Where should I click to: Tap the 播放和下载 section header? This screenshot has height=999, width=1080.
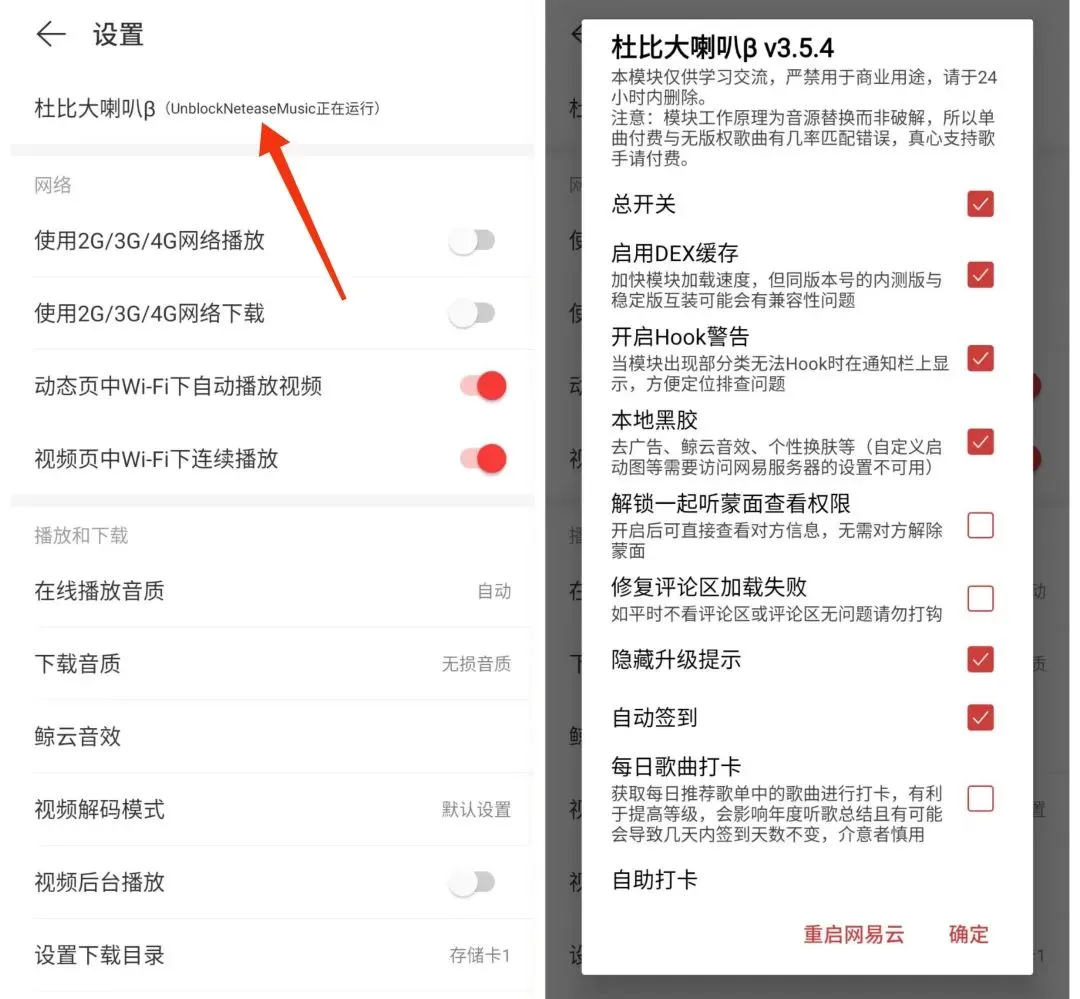click(x=81, y=535)
